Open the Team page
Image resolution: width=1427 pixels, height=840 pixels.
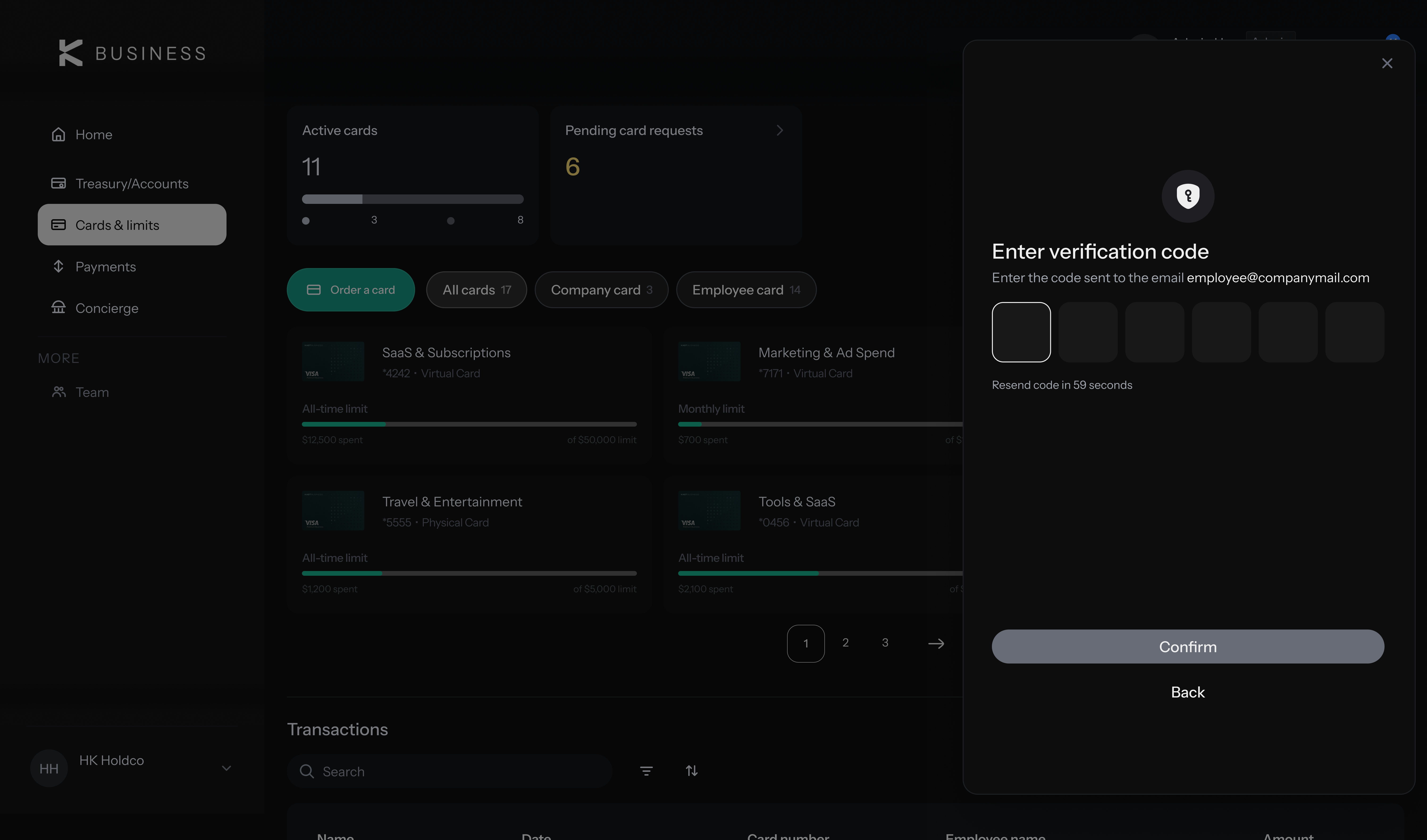click(x=132, y=392)
